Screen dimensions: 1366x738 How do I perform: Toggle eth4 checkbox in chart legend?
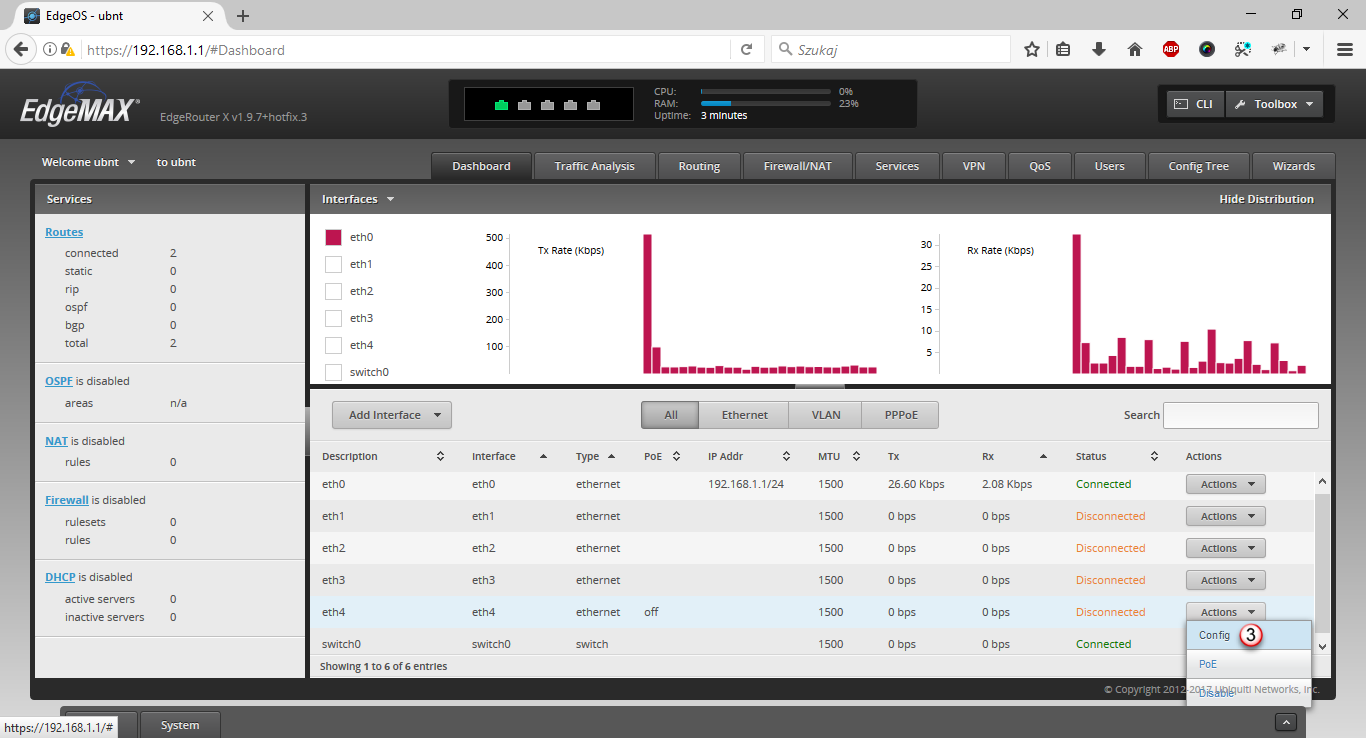[x=334, y=345]
